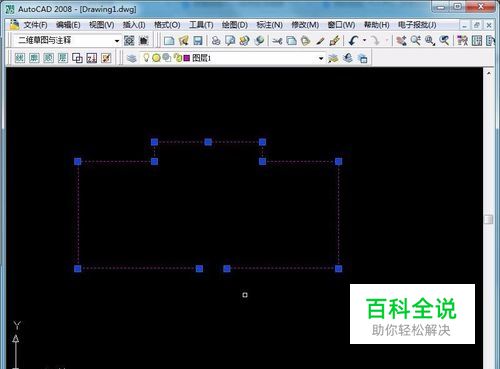The image size is (500, 369).
Task: Open the 帮助(H) menu
Action: point(376,25)
